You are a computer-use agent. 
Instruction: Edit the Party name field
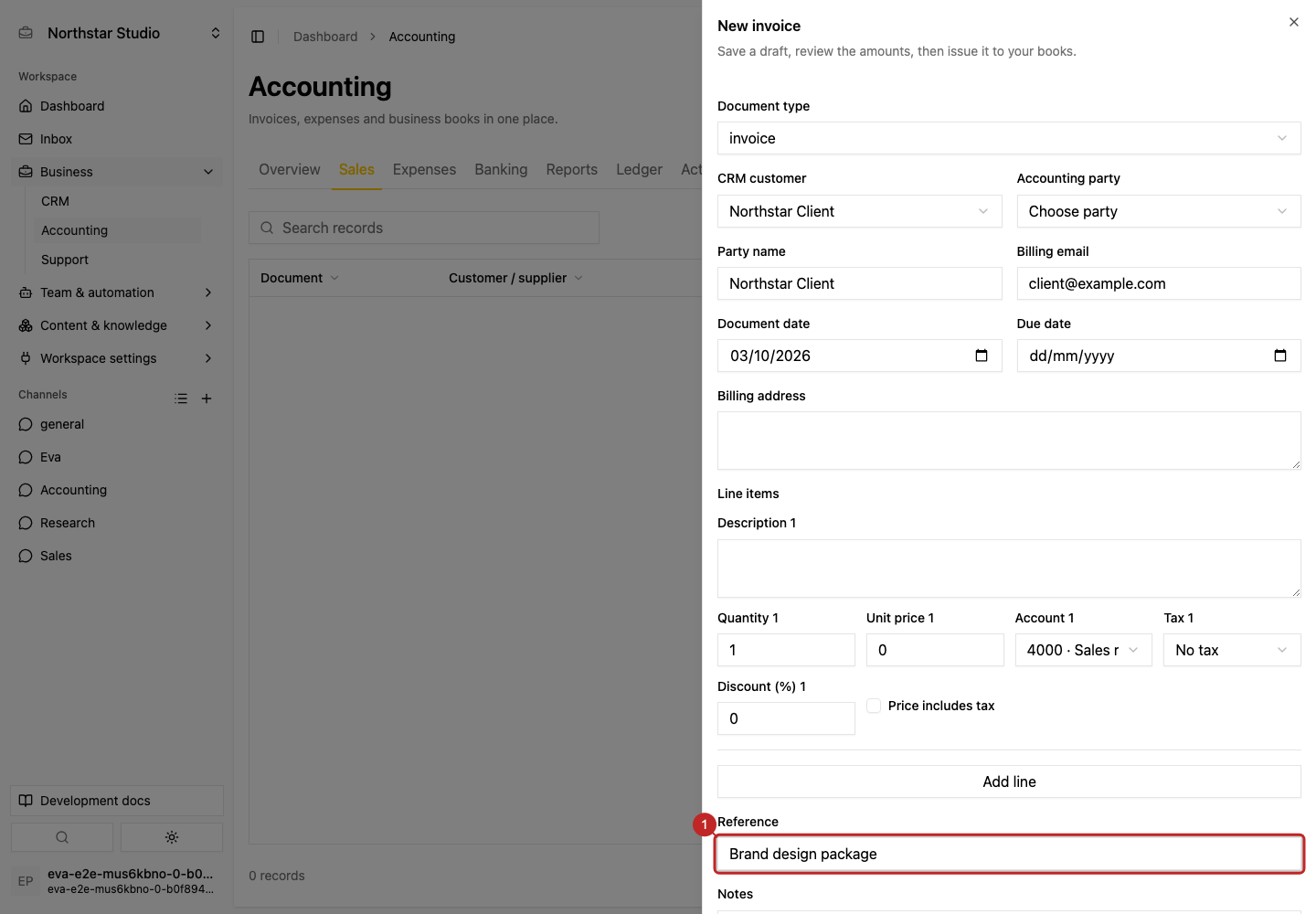click(x=860, y=283)
